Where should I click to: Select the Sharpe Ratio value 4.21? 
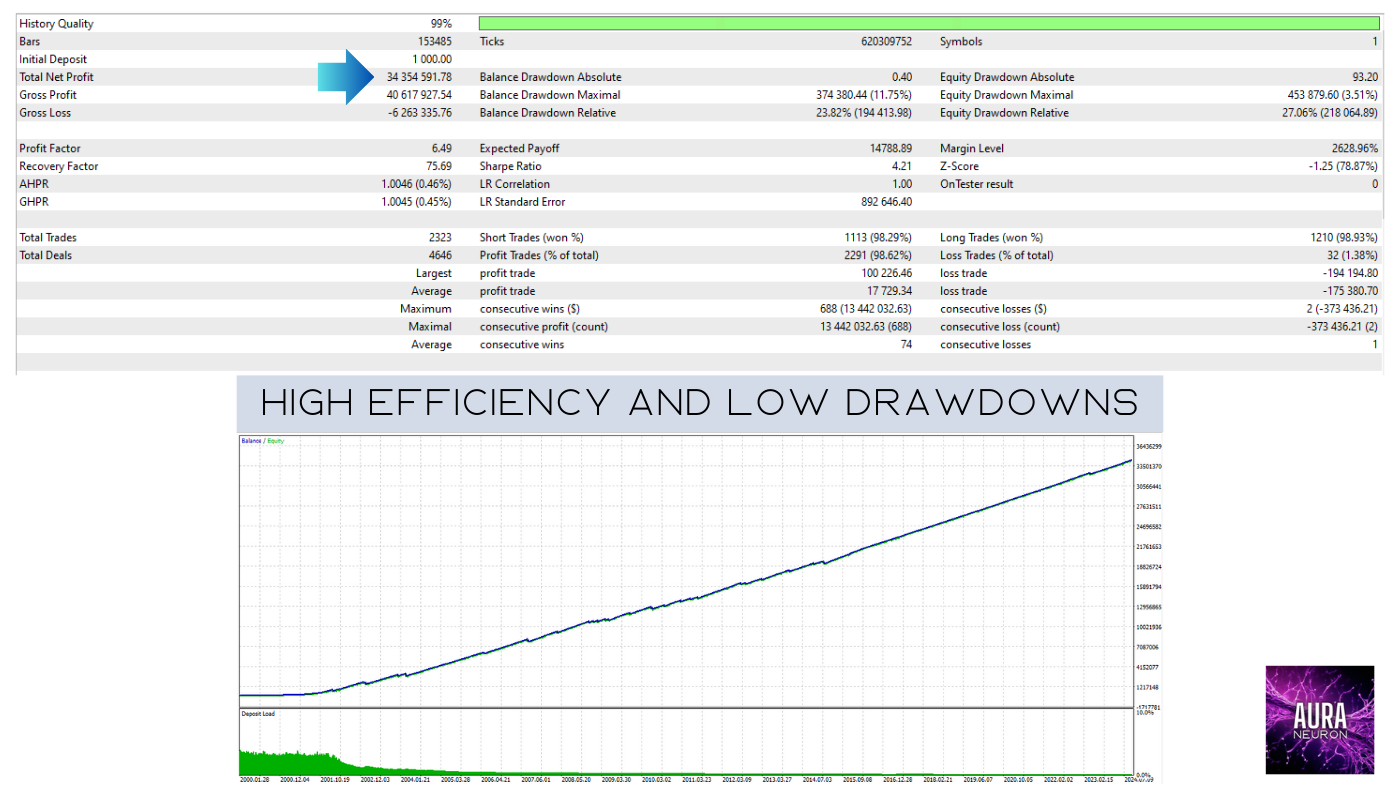[x=901, y=166]
